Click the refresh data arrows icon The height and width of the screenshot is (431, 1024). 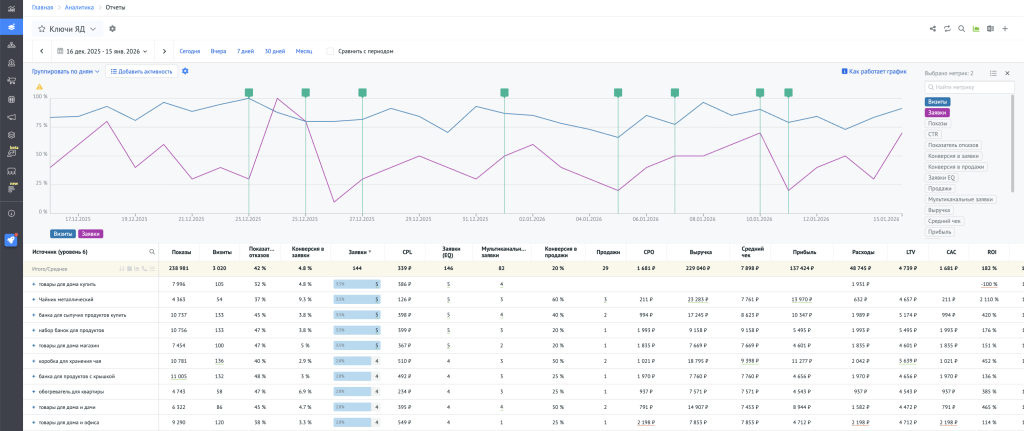(946, 29)
